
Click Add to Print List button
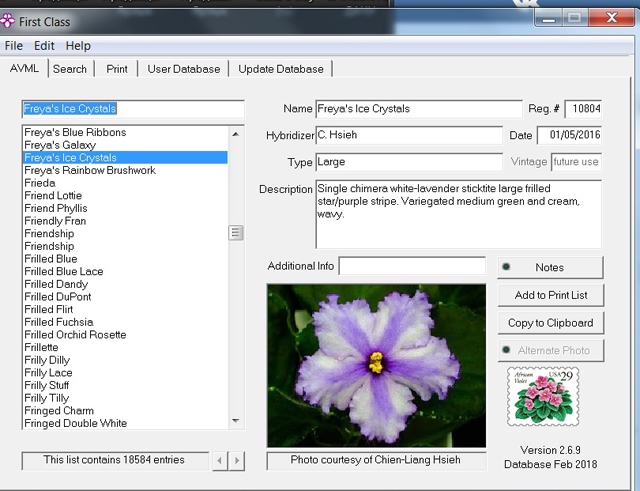[551, 295]
